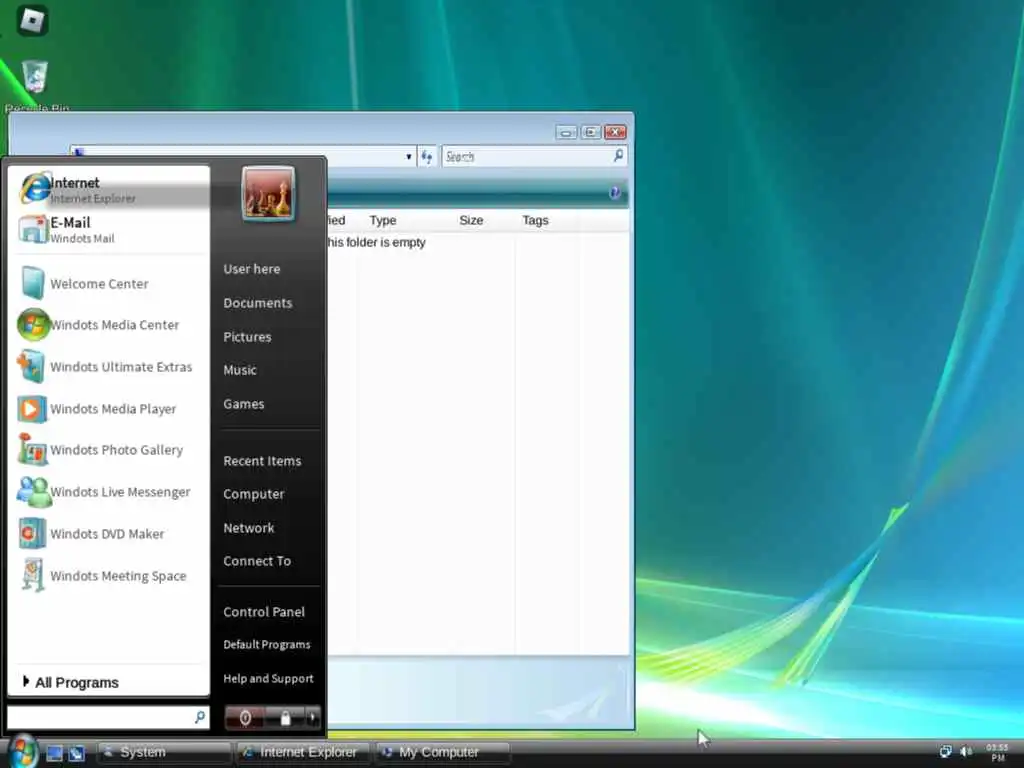Open Music from Start menu
This screenshot has height=768, width=1024.
(x=240, y=370)
